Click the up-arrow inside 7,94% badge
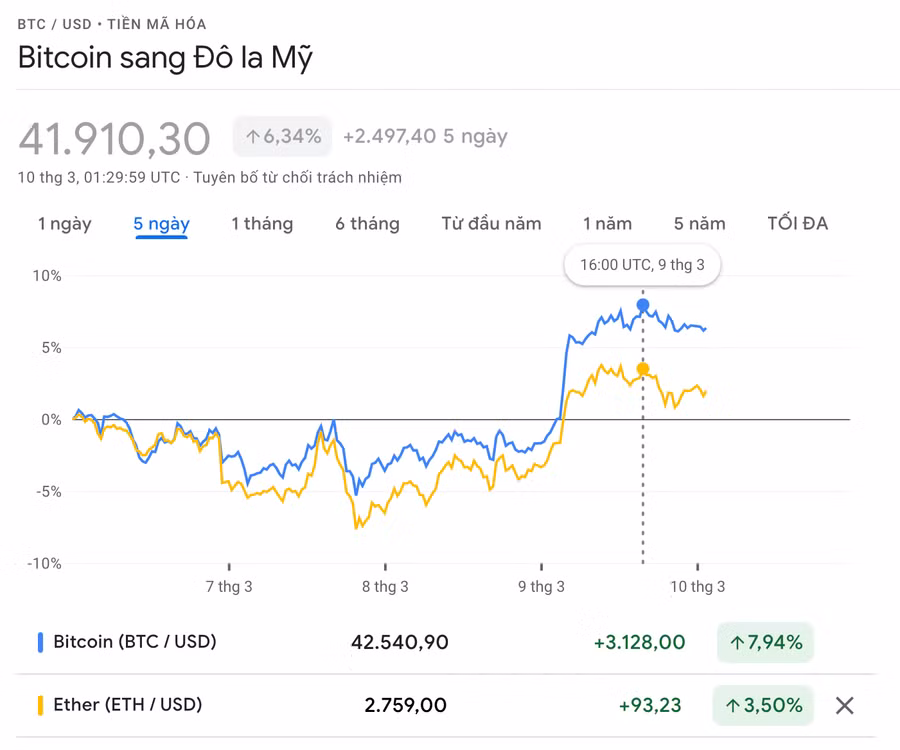The height and width of the screenshot is (750, 900). point(737,643)
